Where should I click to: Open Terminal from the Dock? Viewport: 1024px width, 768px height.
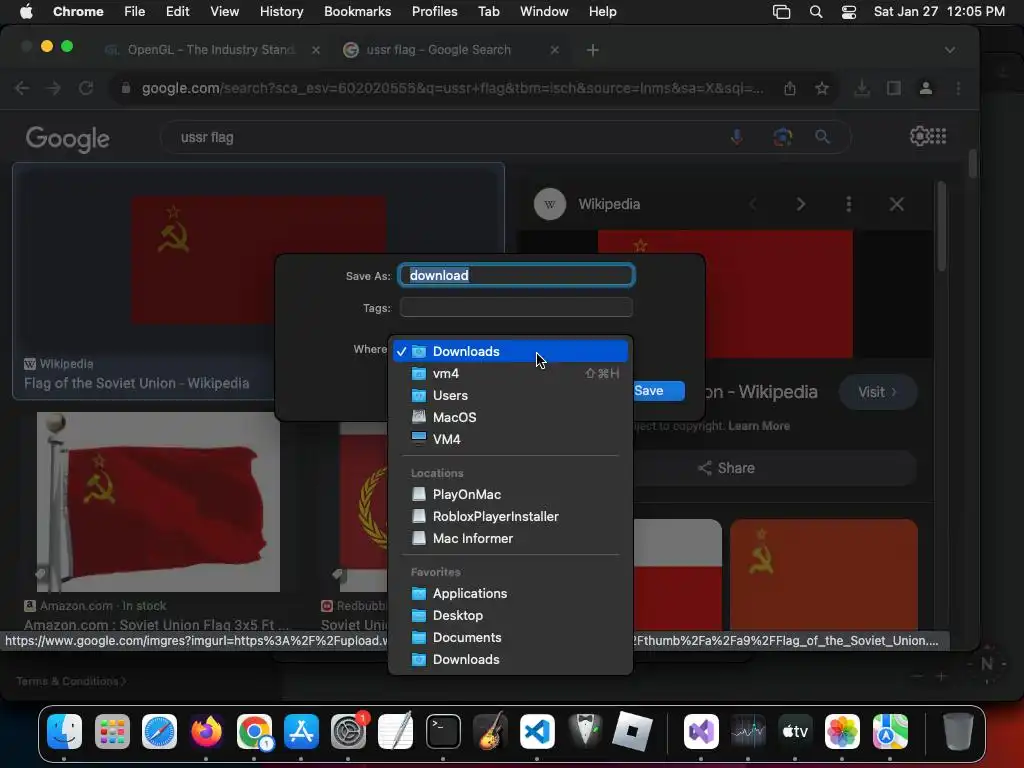coord(443,731)
